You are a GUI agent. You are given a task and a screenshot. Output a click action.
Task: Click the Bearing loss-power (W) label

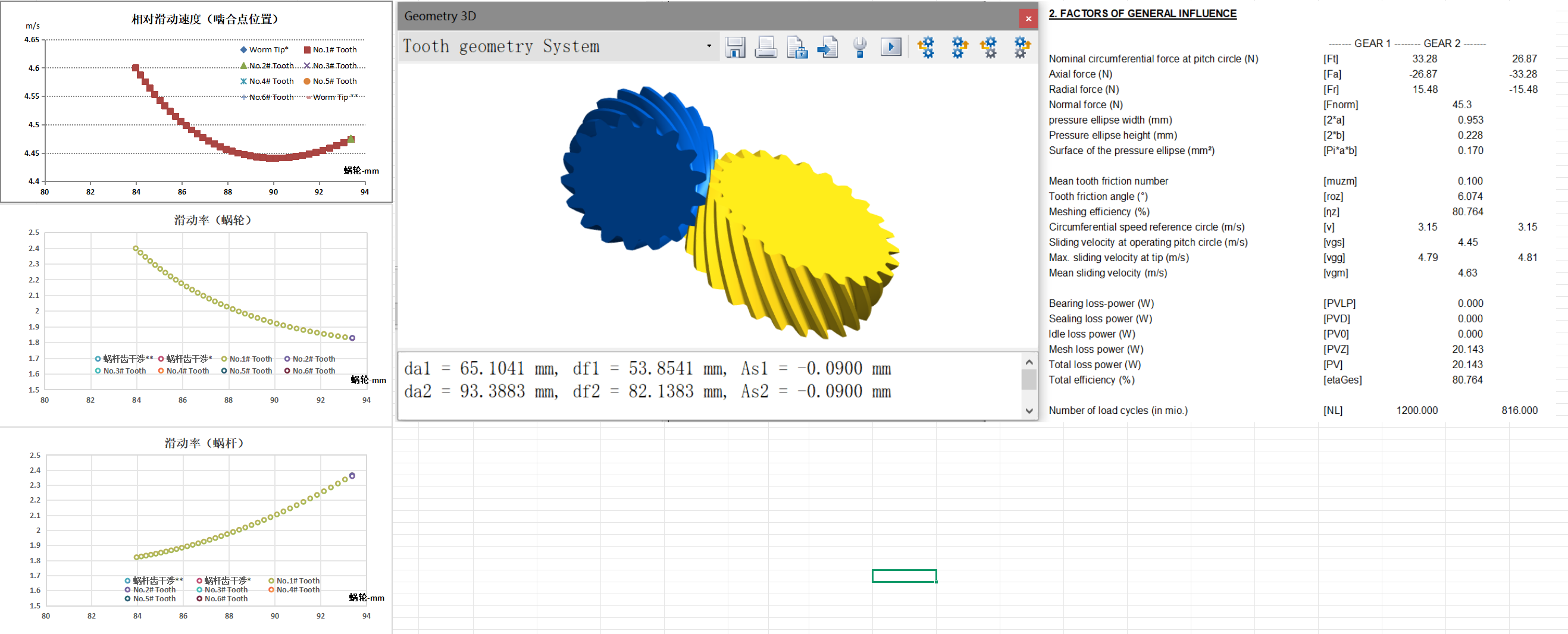1101,303
